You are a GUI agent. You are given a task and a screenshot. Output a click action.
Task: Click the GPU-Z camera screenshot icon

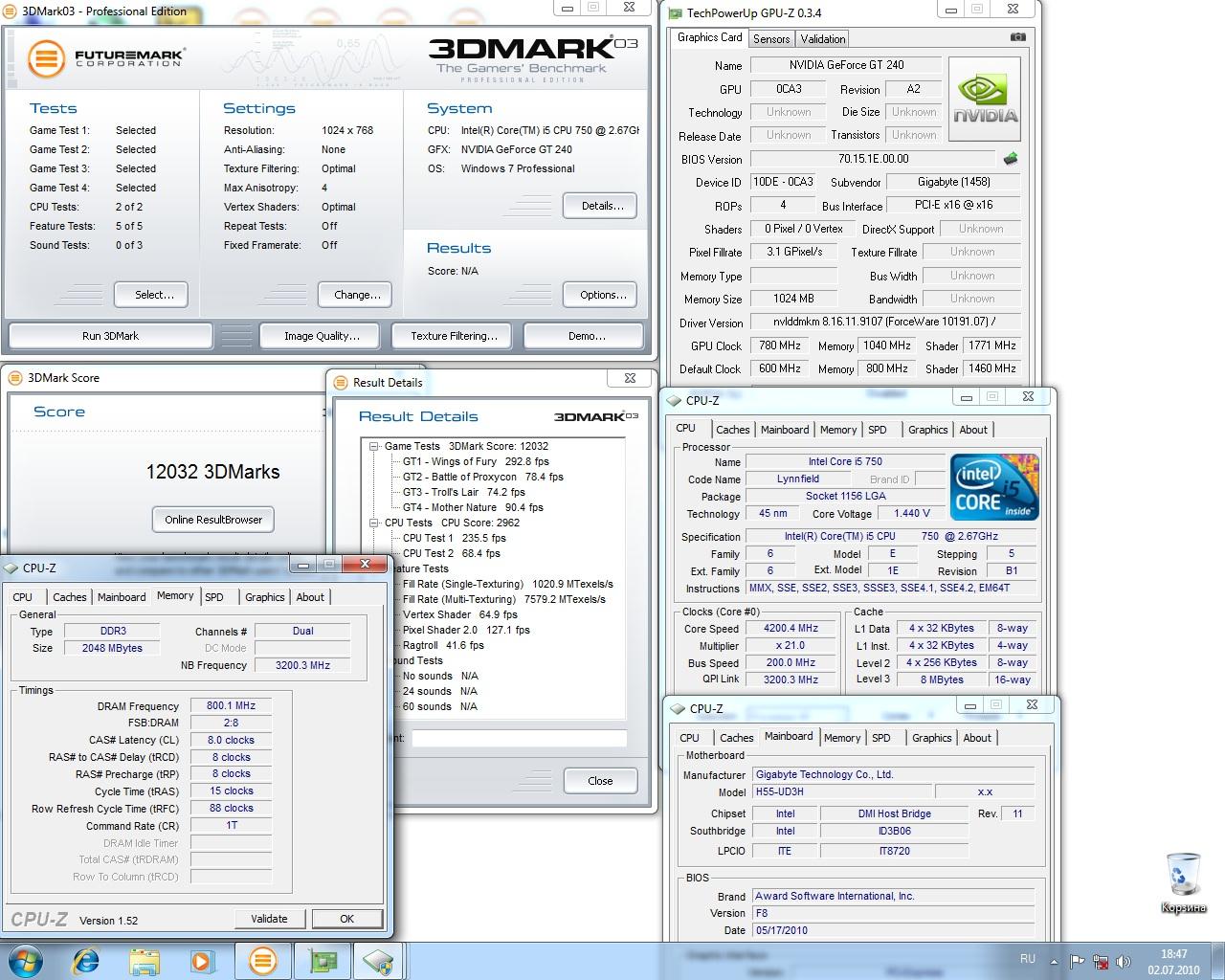pos(1017,37)
